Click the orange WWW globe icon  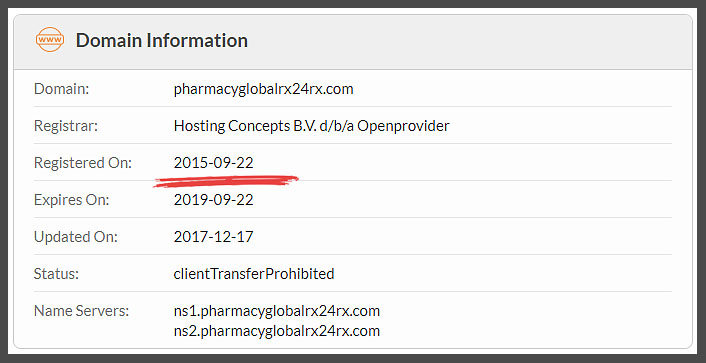pyautogui.click(x=50, y=40)
